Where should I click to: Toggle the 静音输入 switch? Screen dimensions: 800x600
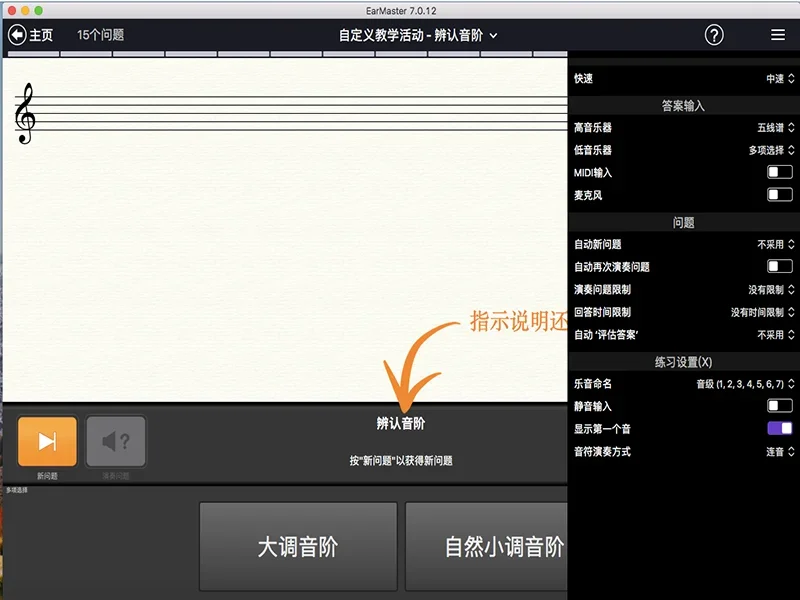pos(780,406)
